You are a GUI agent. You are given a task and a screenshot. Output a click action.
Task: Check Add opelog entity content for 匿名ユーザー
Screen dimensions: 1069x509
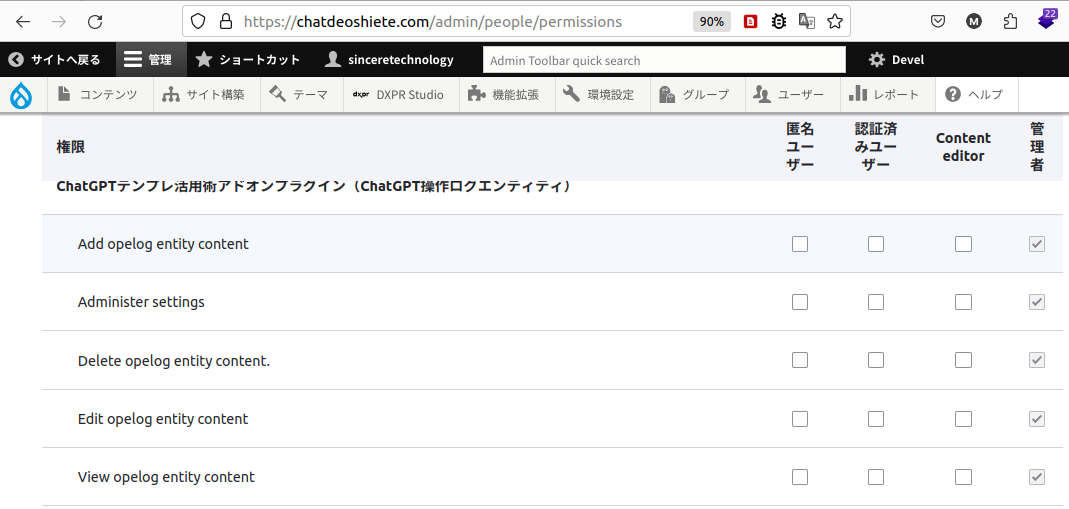[800, 244]
